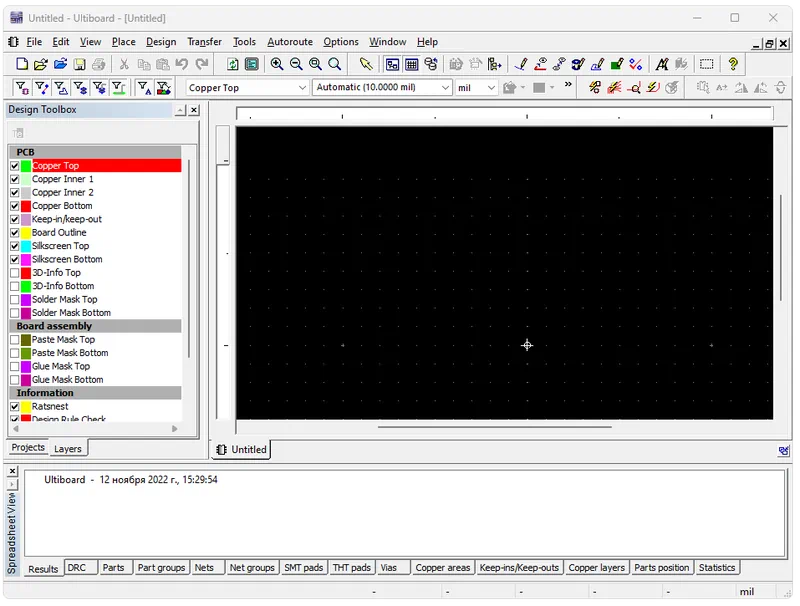The height and width of the screenshot is (606, 800).
Task: Enable the 3D-Info Top checkbox
Action: [x=15, y=273]
